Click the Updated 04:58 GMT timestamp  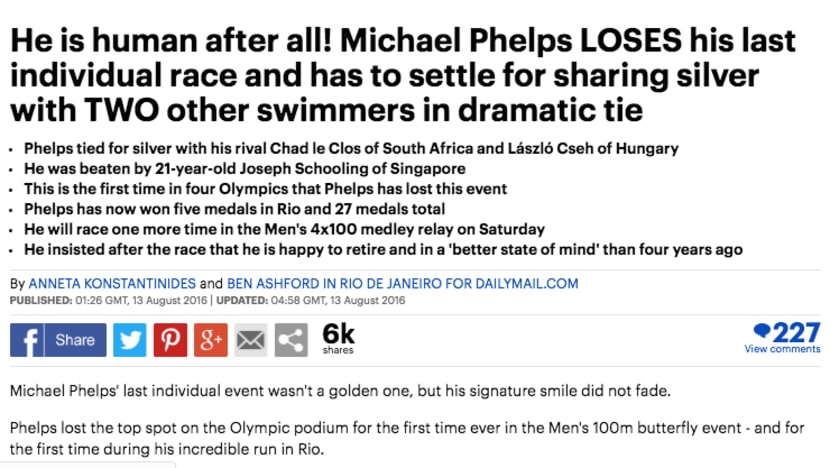(x=311, y=301)
